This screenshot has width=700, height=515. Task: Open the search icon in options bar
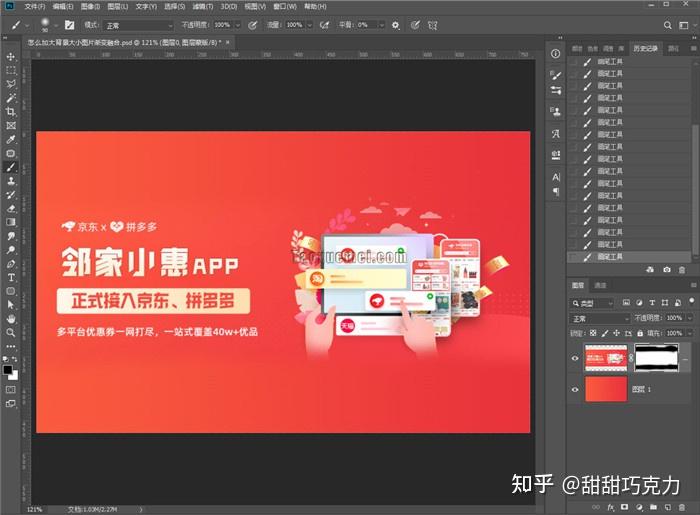pyautogui.click(x=667, y=25)
